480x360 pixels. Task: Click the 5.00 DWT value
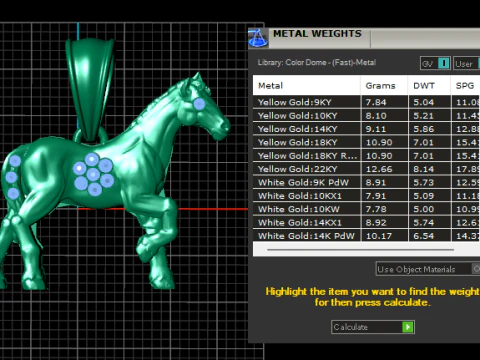[424, 209]
